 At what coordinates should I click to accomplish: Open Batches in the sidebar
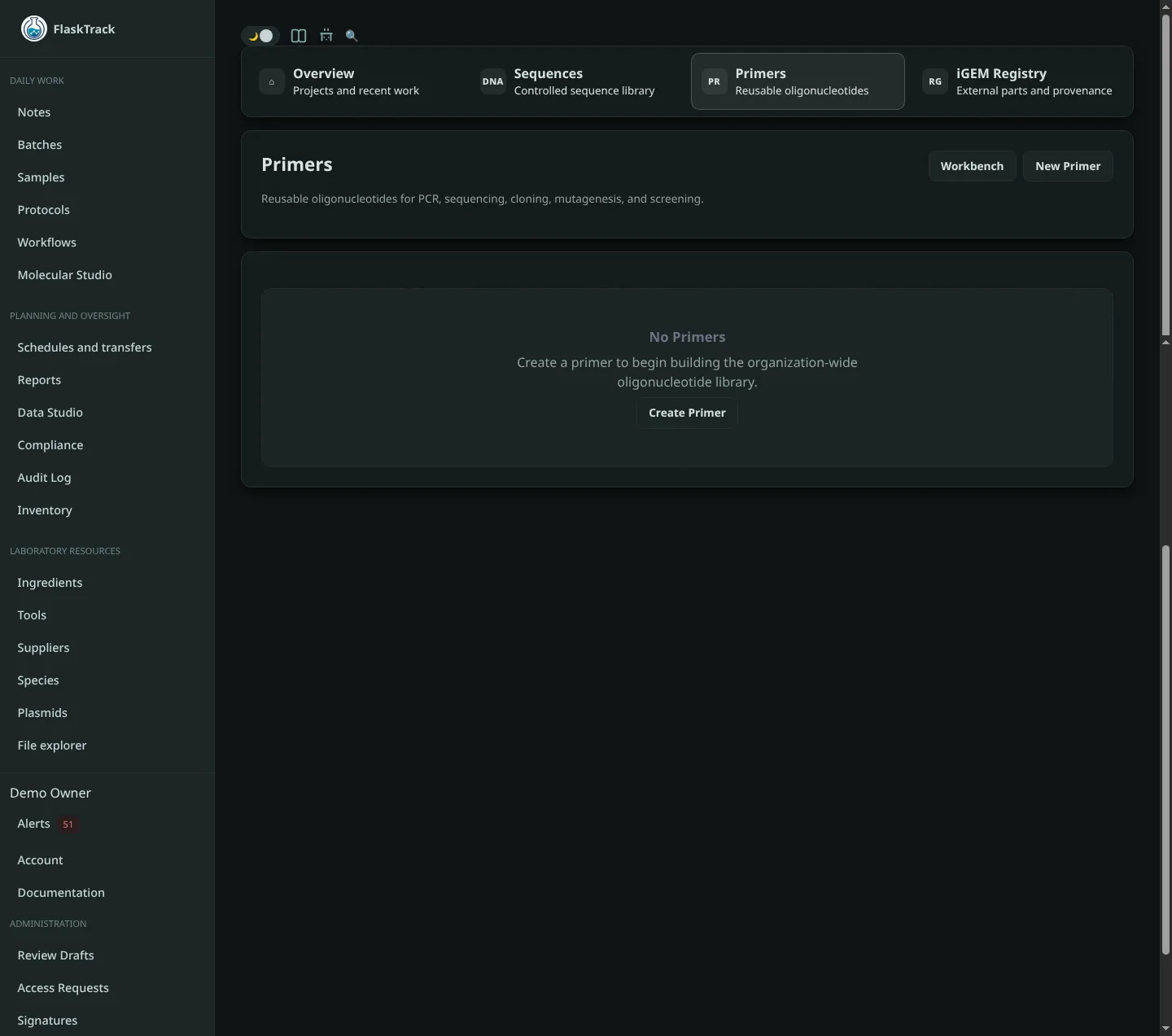[x=107, y=145]
